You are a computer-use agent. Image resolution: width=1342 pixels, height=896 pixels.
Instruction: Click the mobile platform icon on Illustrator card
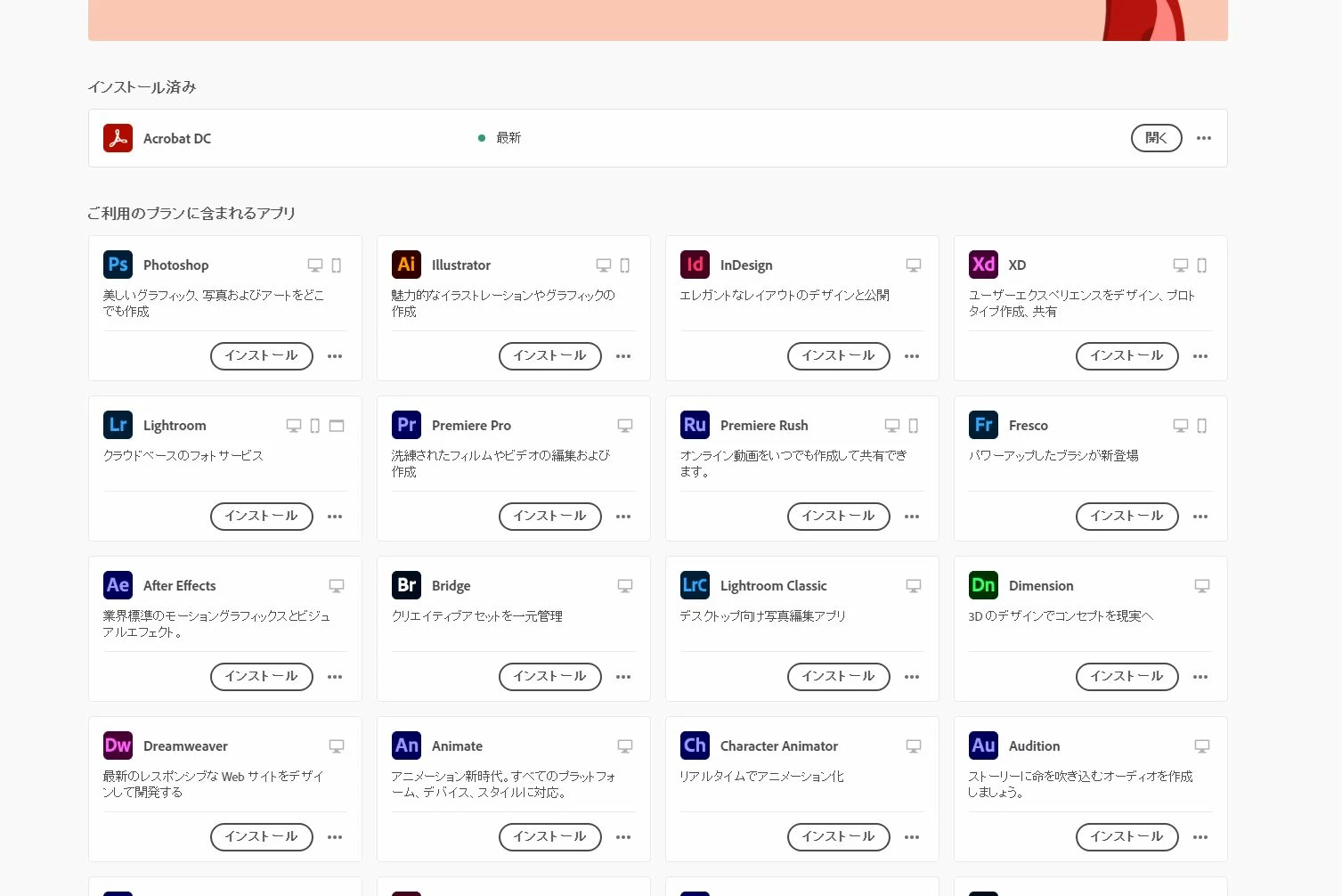click(625, 265)
